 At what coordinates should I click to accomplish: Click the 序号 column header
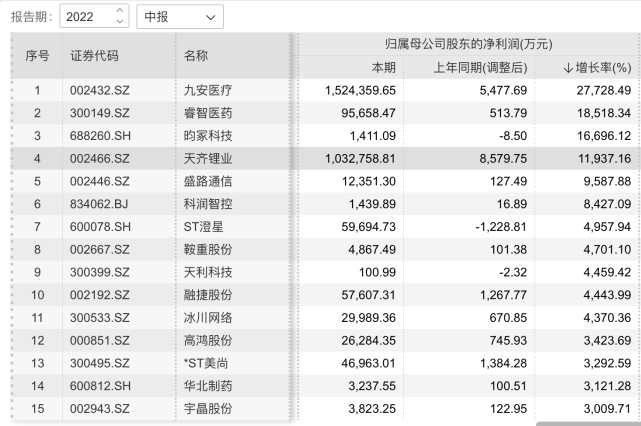[36, 56]
